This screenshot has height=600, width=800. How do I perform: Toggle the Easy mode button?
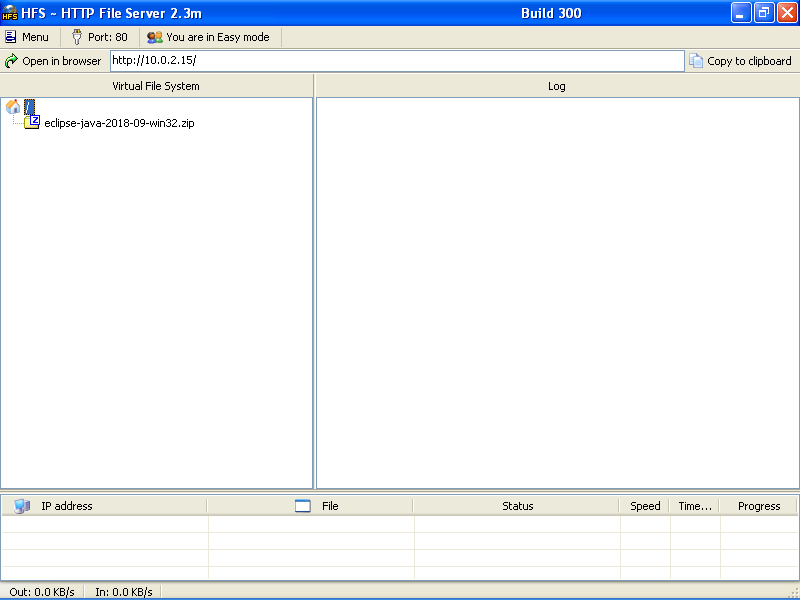click(211, 37)
